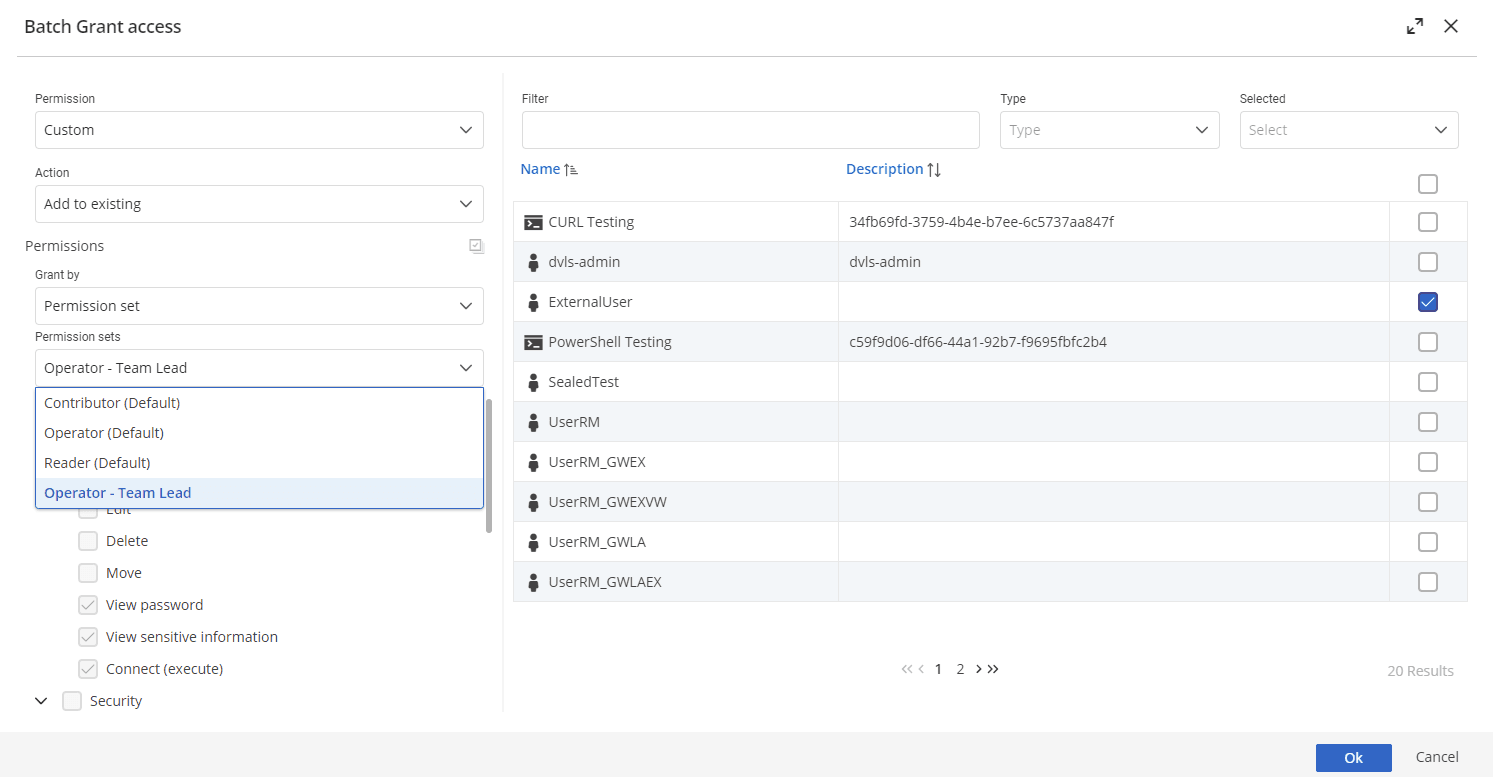Screen dimensions: 1493x777
Task: Click inside the Filter input field
Action: (x=750, y=129)
